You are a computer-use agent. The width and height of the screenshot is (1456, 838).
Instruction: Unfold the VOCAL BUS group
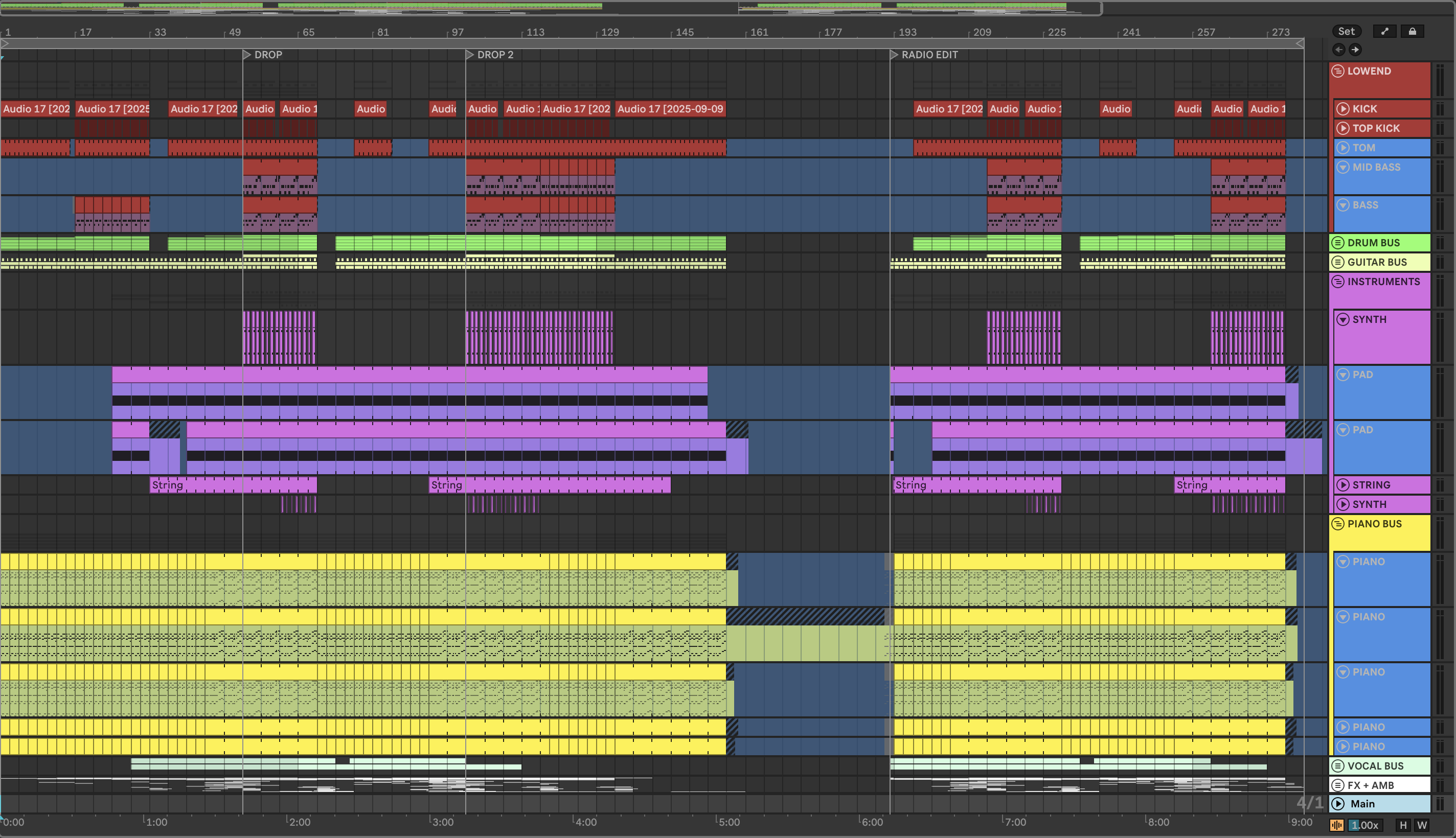point(1338,766)
